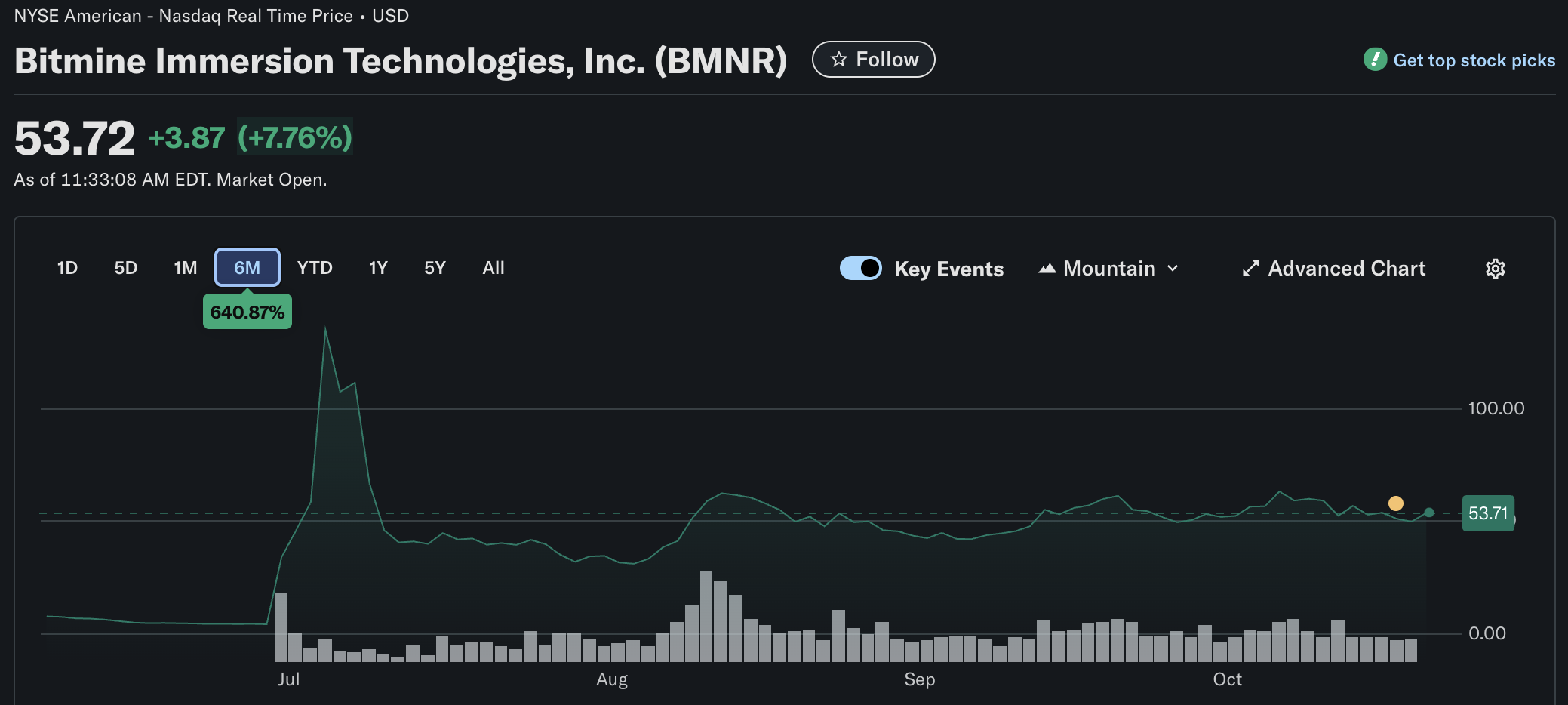This screenshot has width=1568, height=705.
Task: Expand the chevron next to Mountain
Action: (1173, 269)
